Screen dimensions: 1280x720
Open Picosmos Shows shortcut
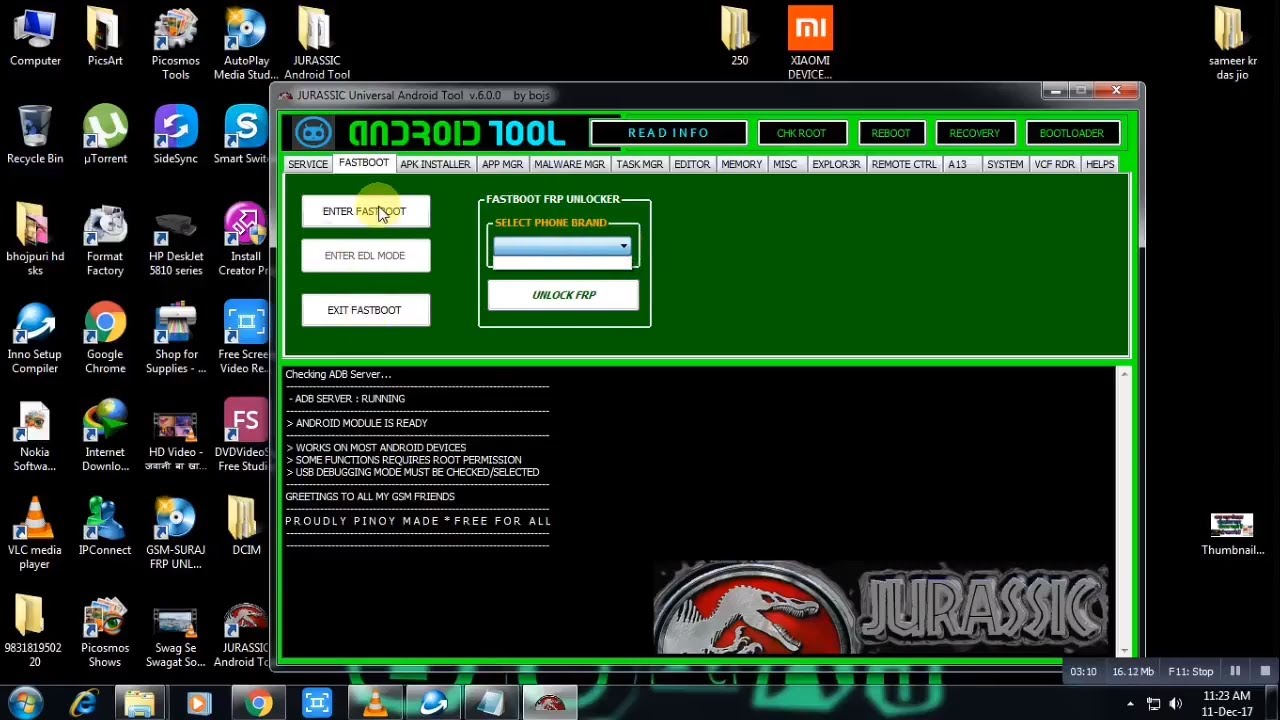tap(105, 632)
